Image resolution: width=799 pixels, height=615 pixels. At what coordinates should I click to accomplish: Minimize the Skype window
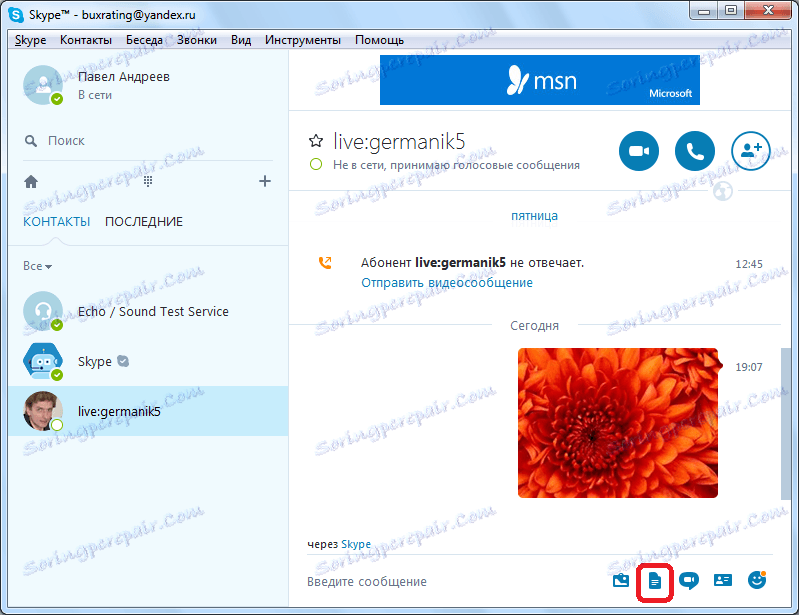click(x=704, y=11)
